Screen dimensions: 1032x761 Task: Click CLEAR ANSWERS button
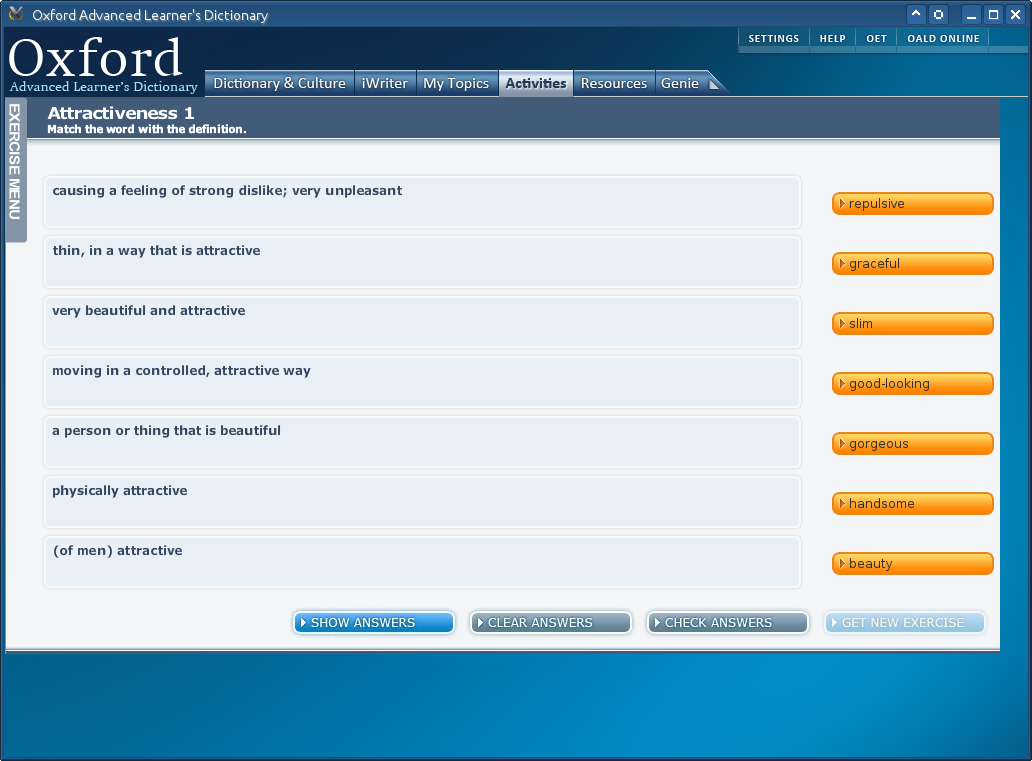tap(551, 623)
